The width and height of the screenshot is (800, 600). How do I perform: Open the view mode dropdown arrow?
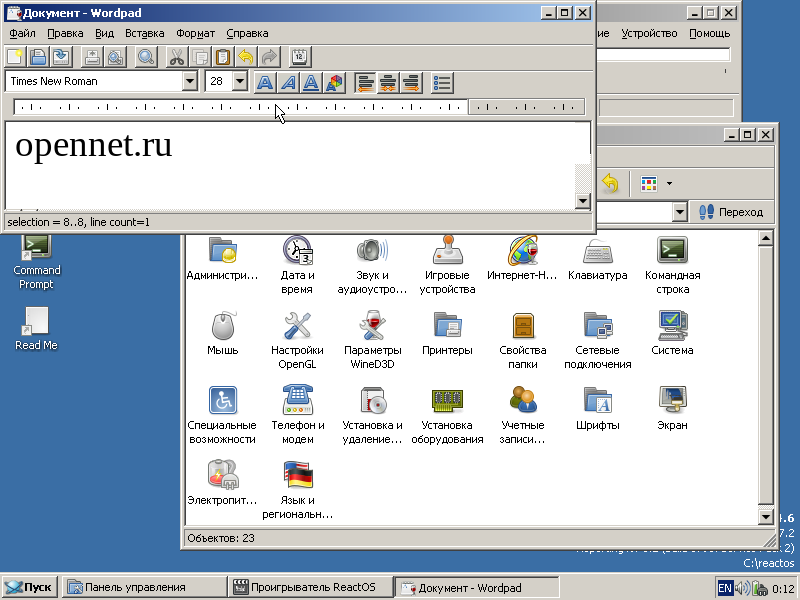pyautogui.click(x=668, y=184)
